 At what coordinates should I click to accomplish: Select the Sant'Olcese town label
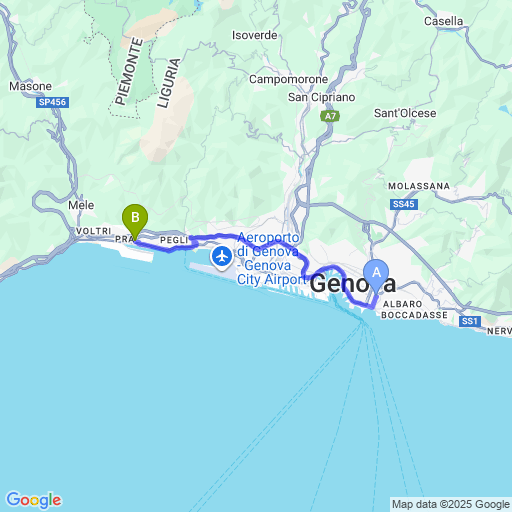405,113
